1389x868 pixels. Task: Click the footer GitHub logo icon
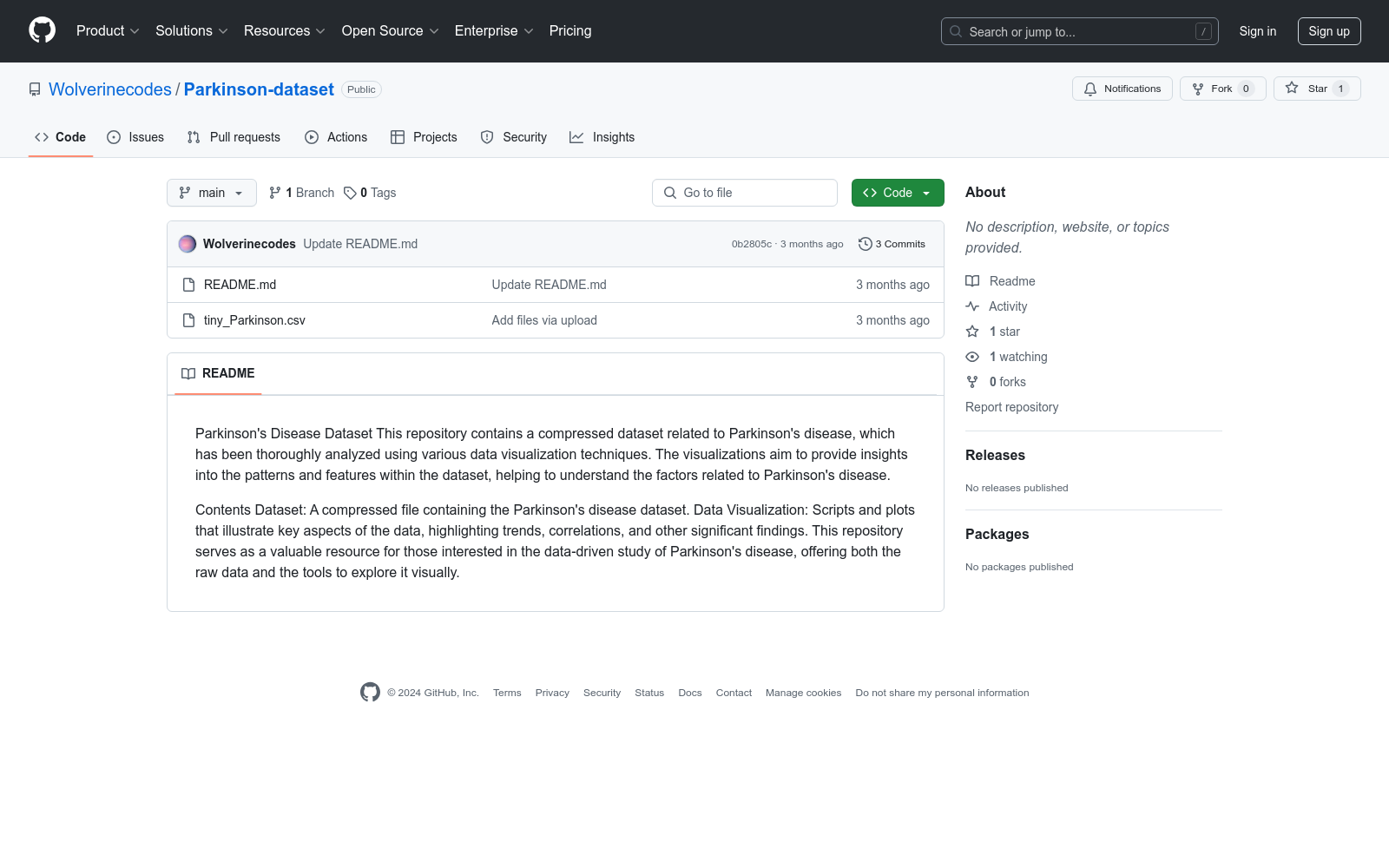370,692
